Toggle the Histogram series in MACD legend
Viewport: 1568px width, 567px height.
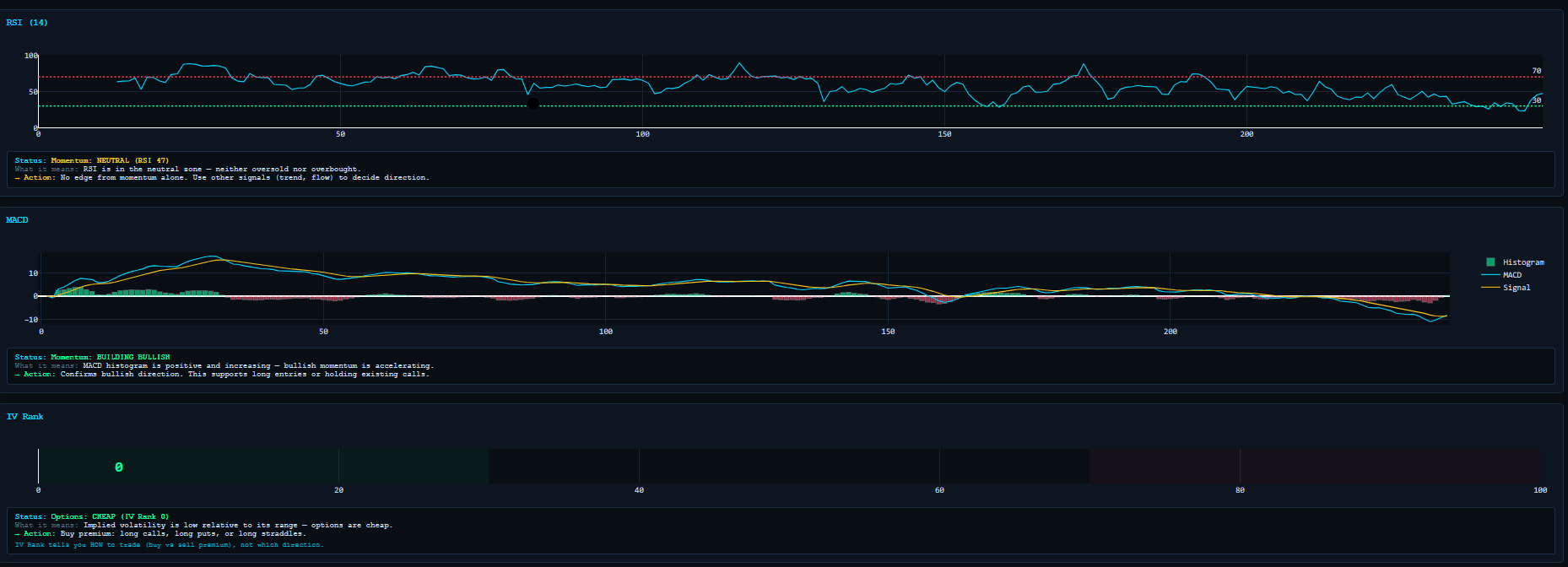1515,262
